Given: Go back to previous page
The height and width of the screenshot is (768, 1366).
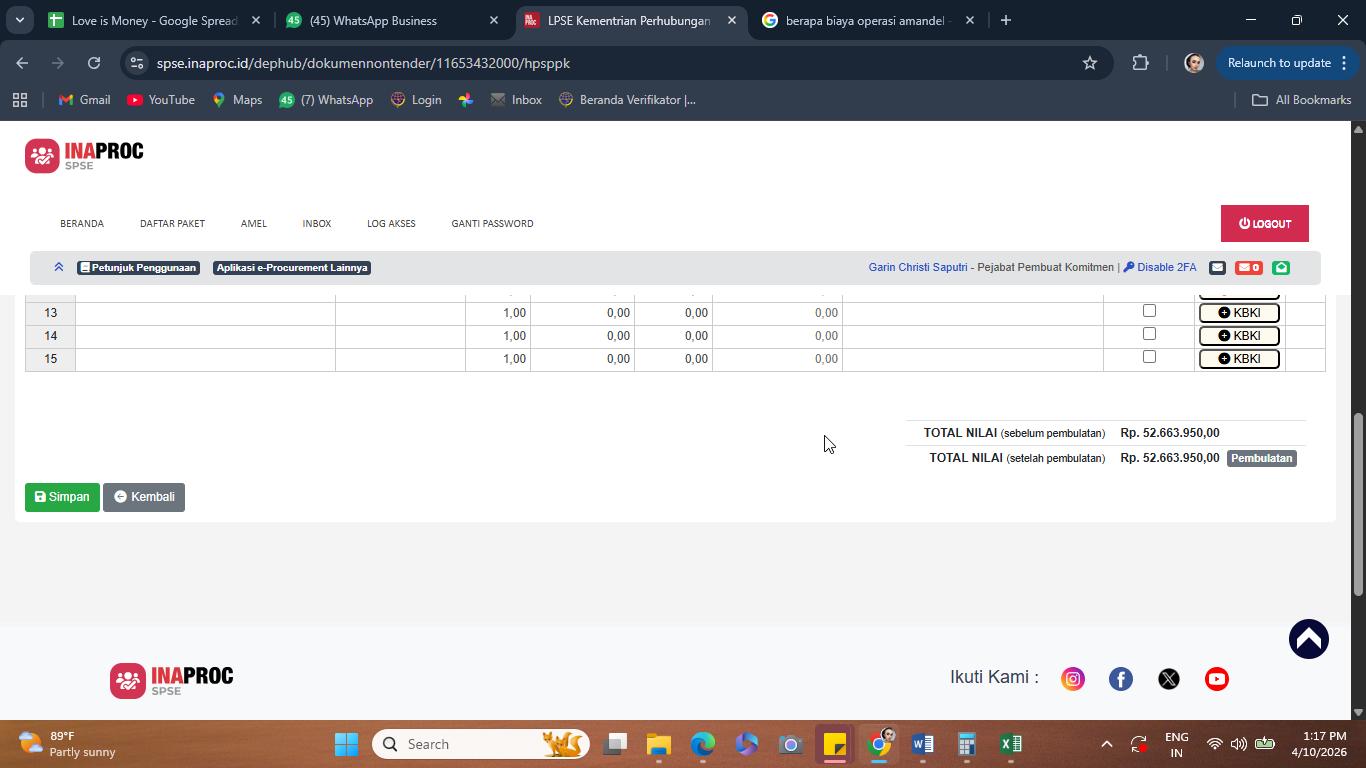Looking at the screenshot, I should [22, 63].
